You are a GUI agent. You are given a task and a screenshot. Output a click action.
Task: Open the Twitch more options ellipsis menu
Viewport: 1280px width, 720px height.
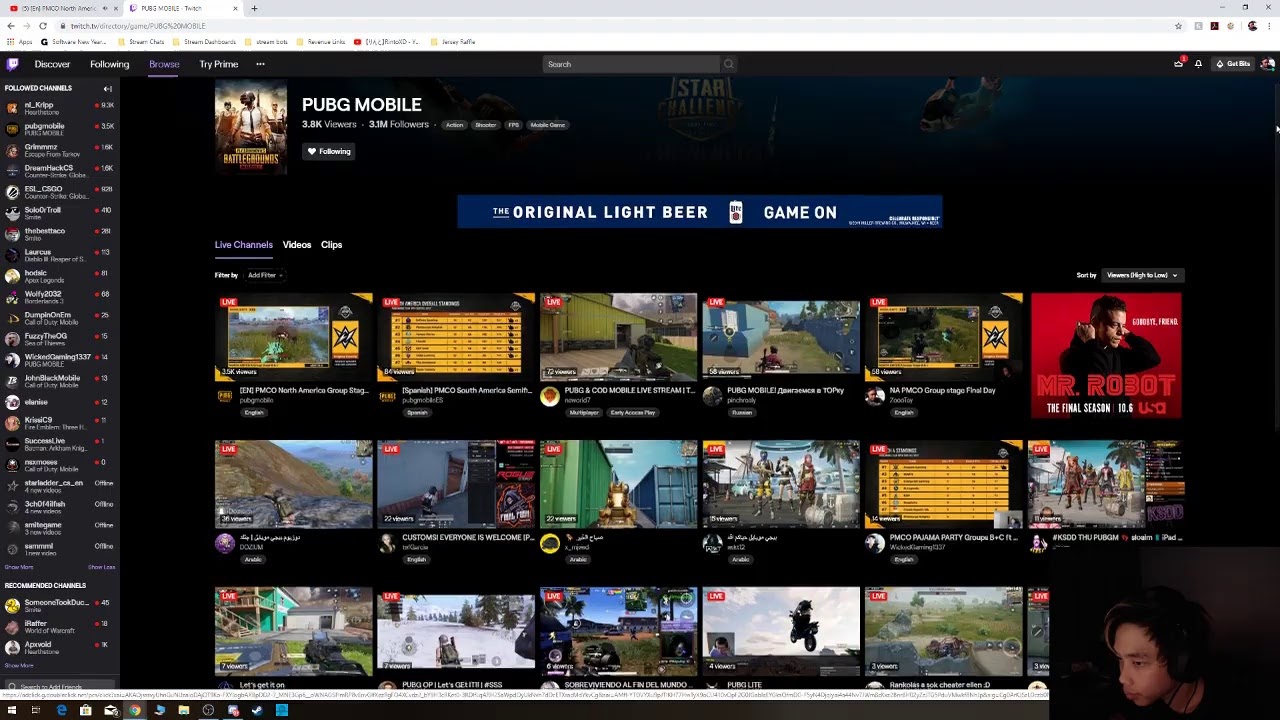(x=260, y=64)
